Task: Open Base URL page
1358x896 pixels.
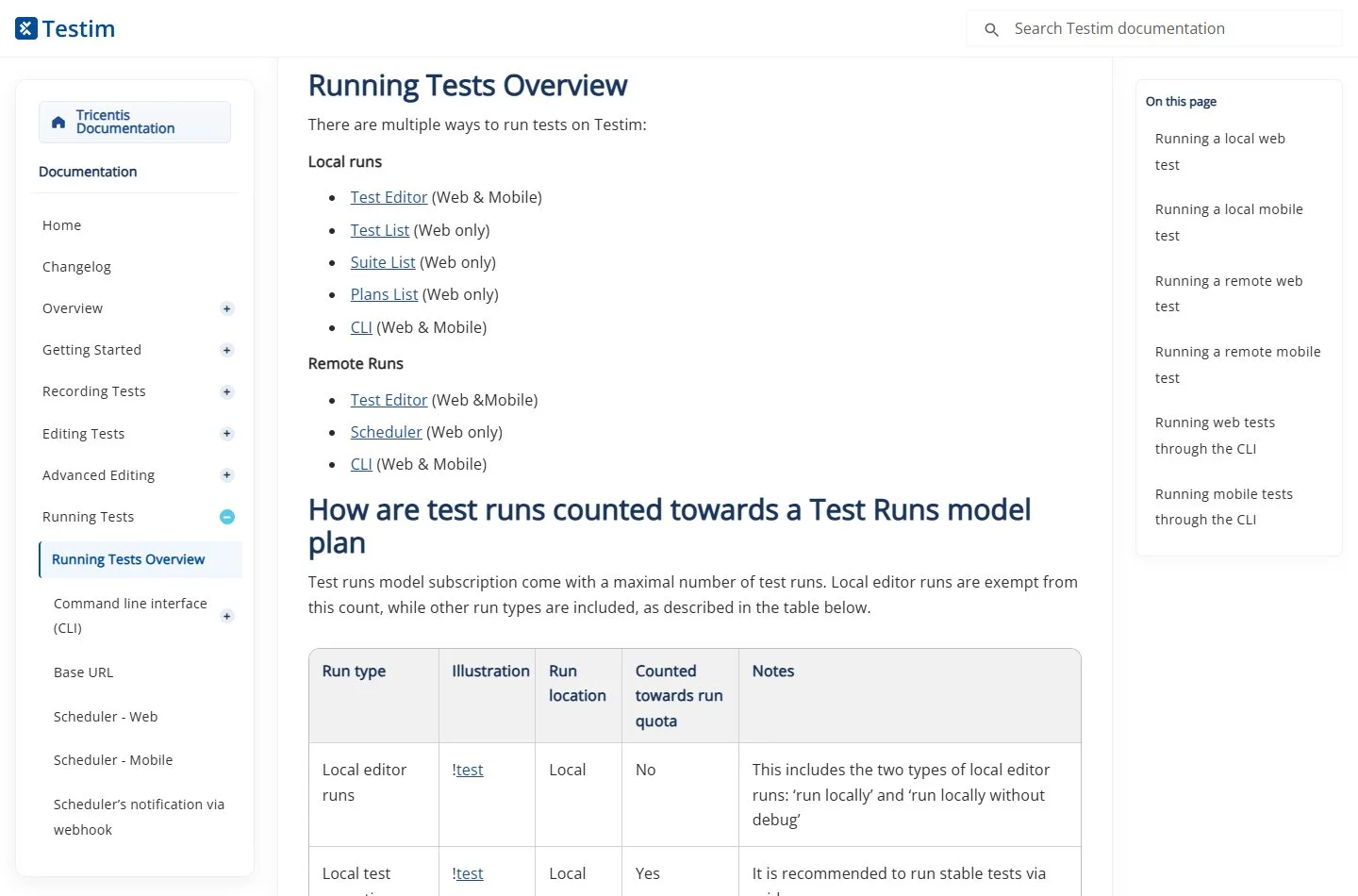Action: click(83, 672)
